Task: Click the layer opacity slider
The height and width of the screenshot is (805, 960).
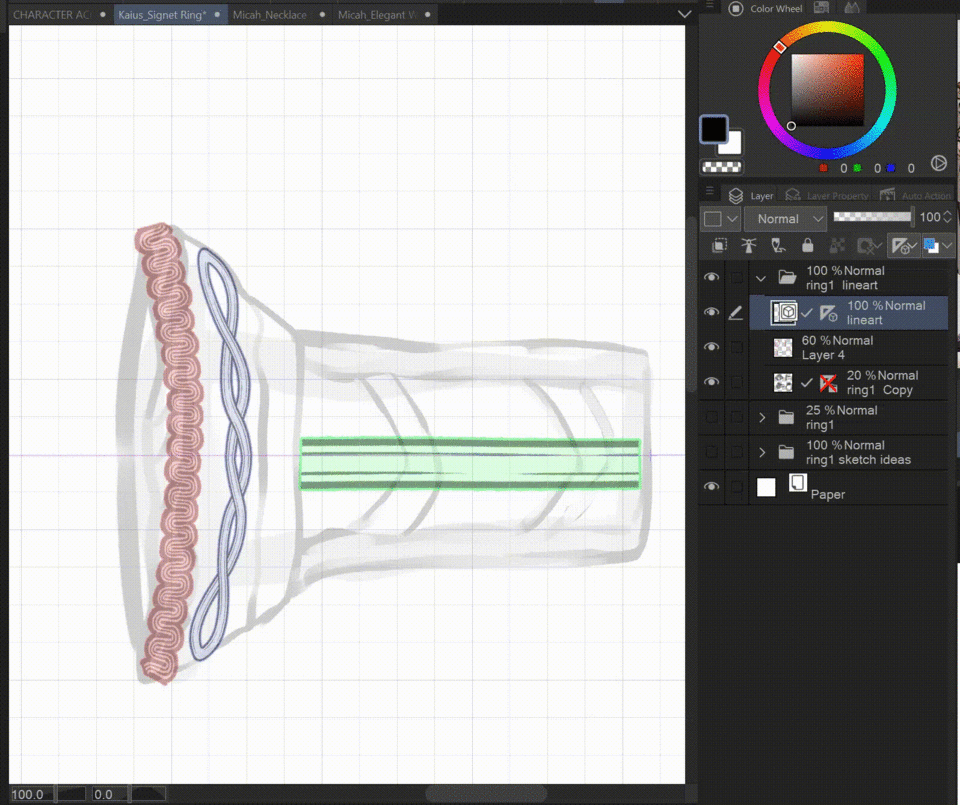Action: pyautogui.click(x=872, y=217)
